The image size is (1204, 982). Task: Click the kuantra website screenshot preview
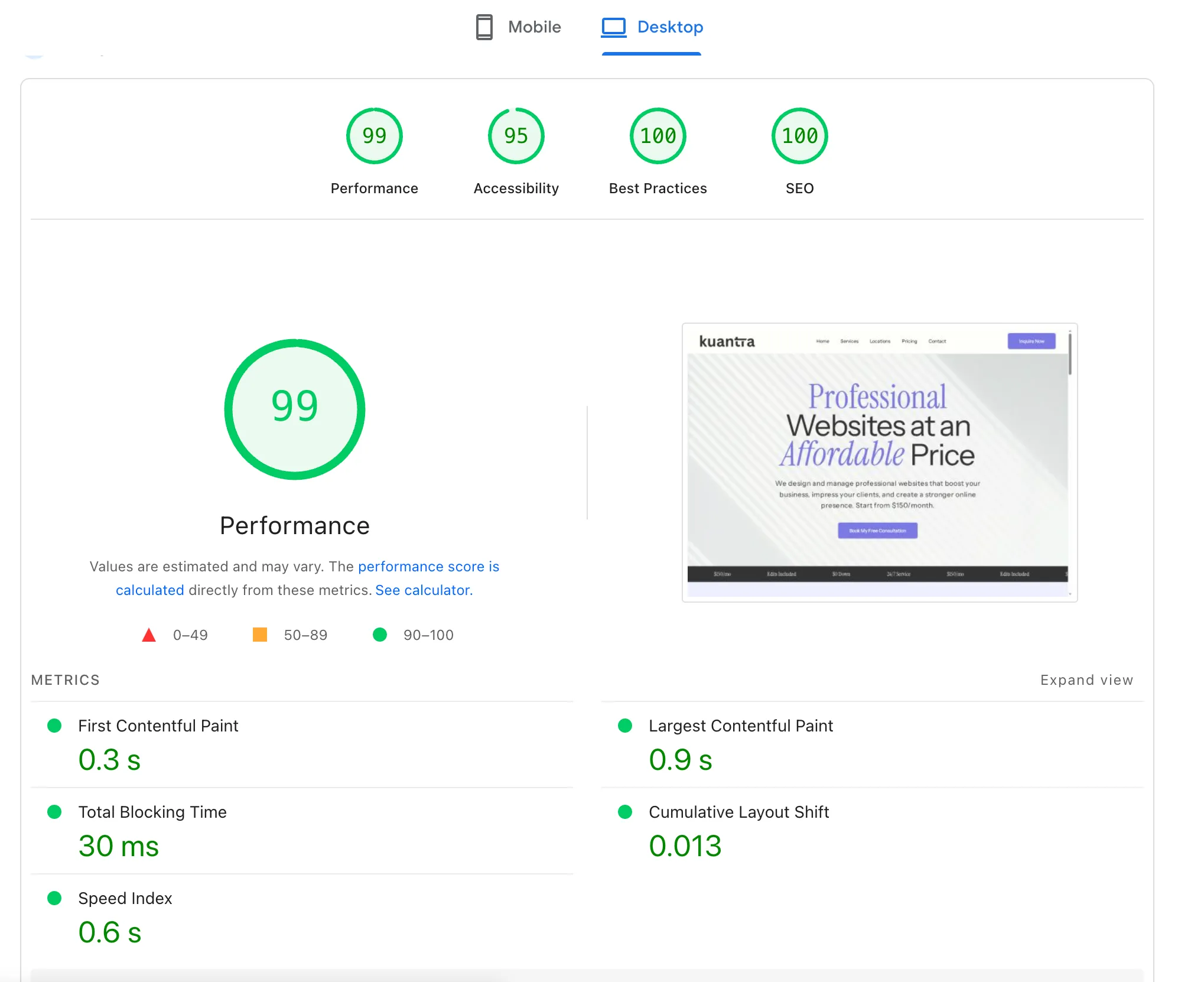879,462
